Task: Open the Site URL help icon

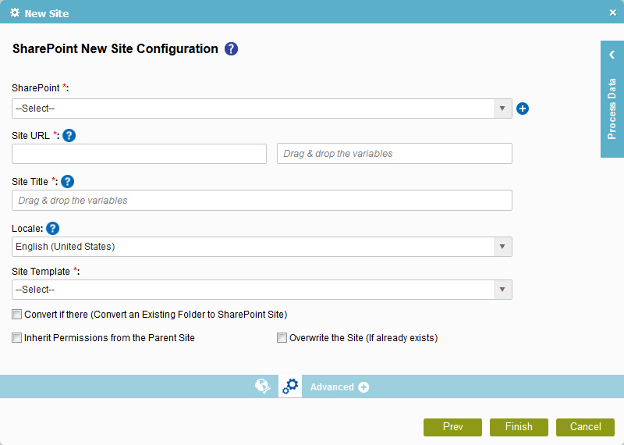Action: tap(69, 136)
